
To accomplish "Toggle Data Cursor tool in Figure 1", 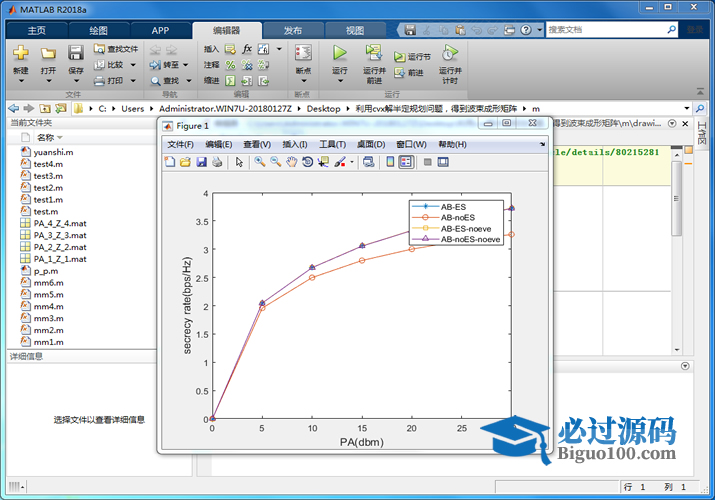I will (x=323, y=162).
